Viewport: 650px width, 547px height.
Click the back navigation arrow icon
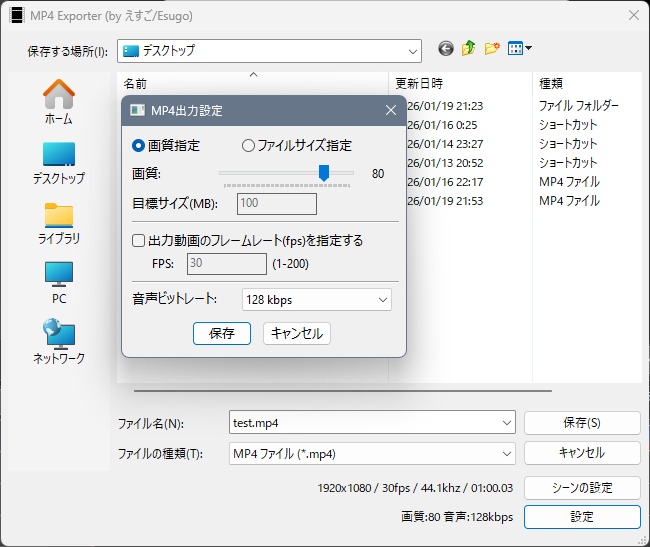[446, 49]
